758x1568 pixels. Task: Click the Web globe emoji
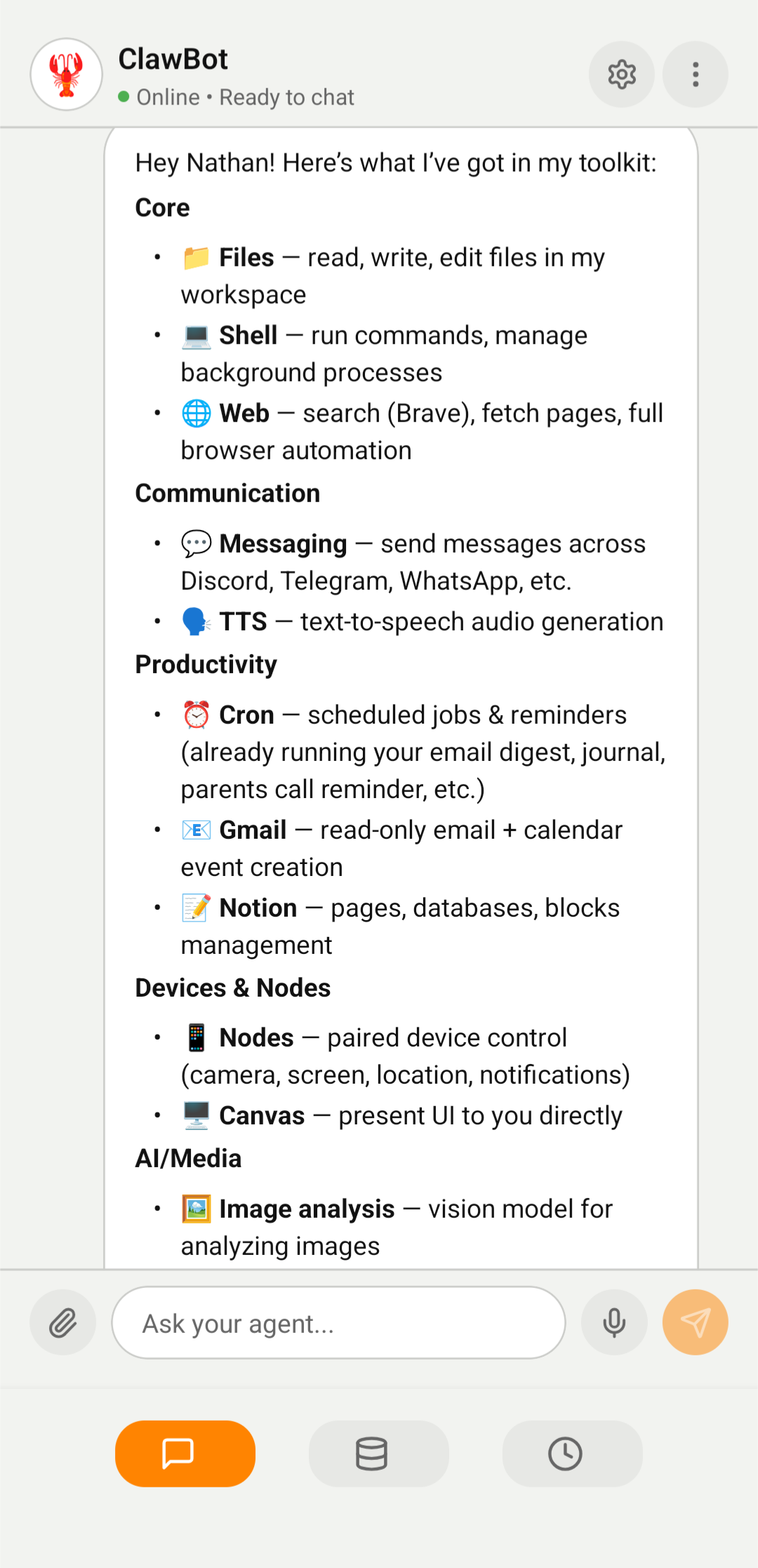click(x=196, y=413)
